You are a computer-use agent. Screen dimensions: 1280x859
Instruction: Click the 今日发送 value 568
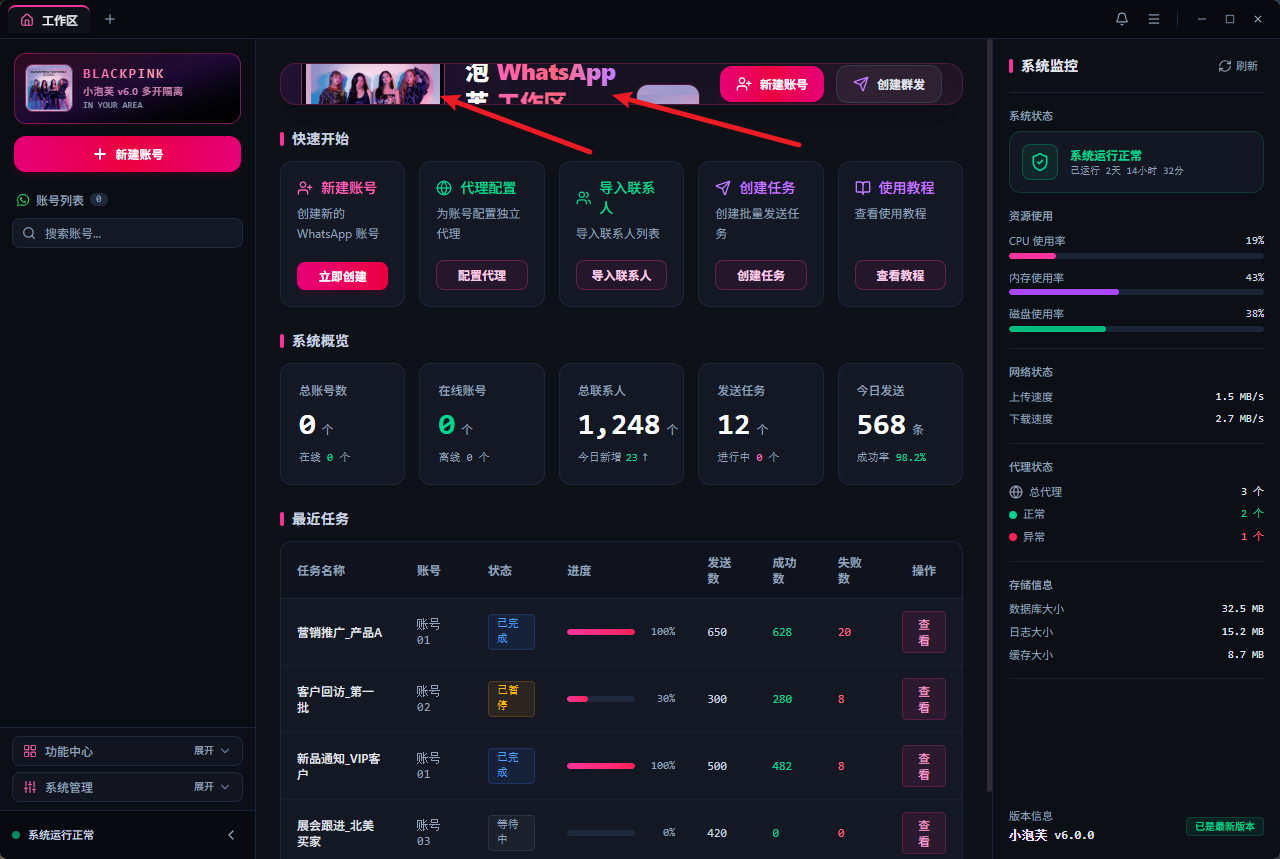(881, 425)
